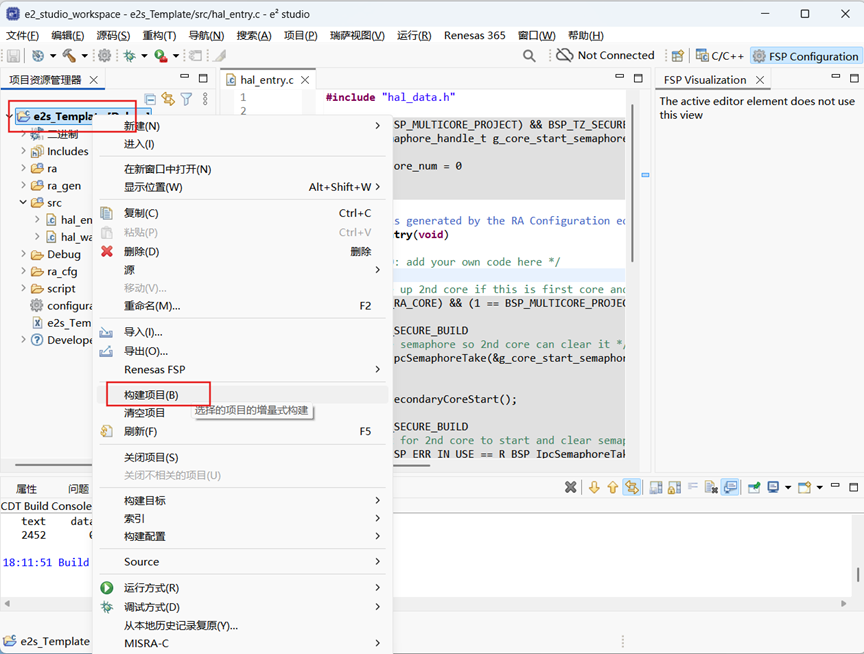Click the console right scroll arrow
Viewport: 864px width, 654px height.
click(844, 603)
